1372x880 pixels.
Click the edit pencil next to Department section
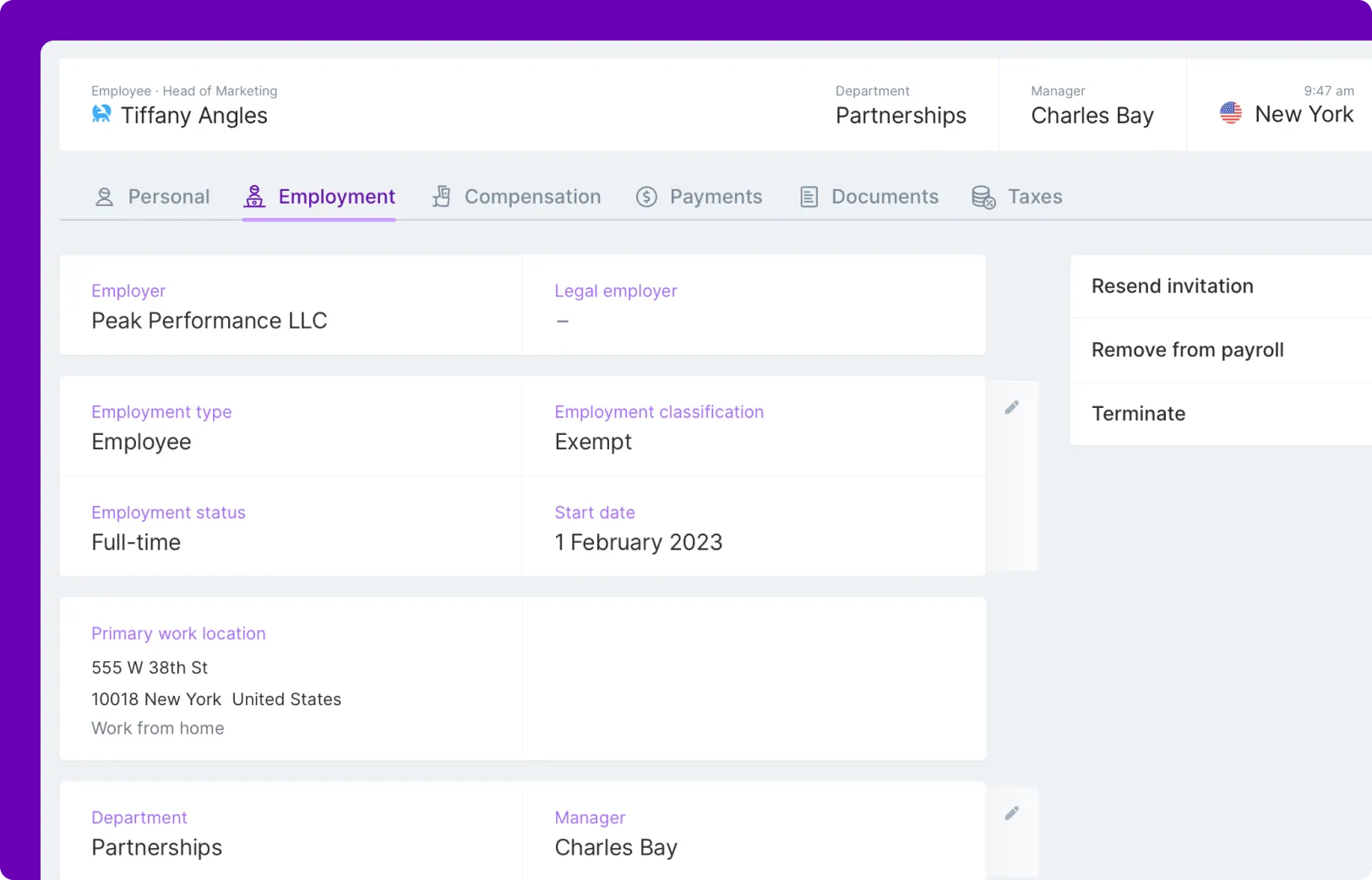coord(1011,812)
